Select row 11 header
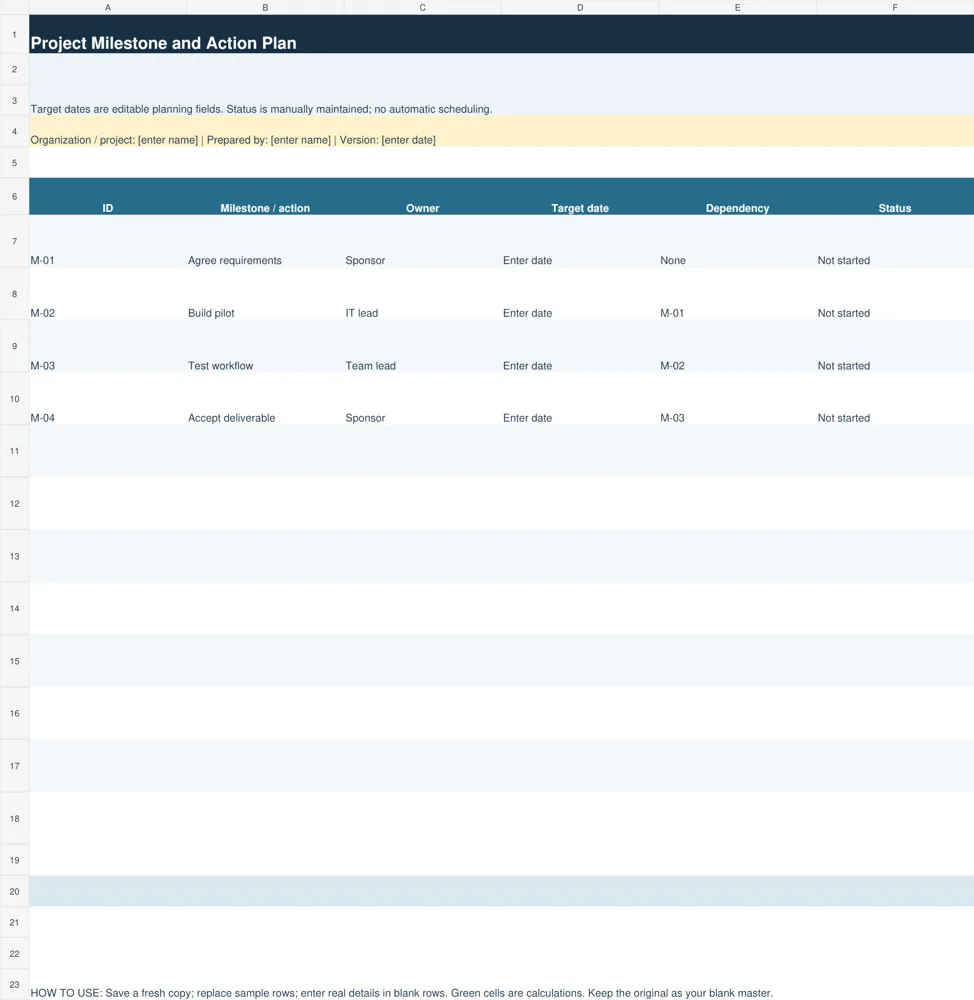The image size is (974, 1000). pyautogui.click(x=15, y=451)
